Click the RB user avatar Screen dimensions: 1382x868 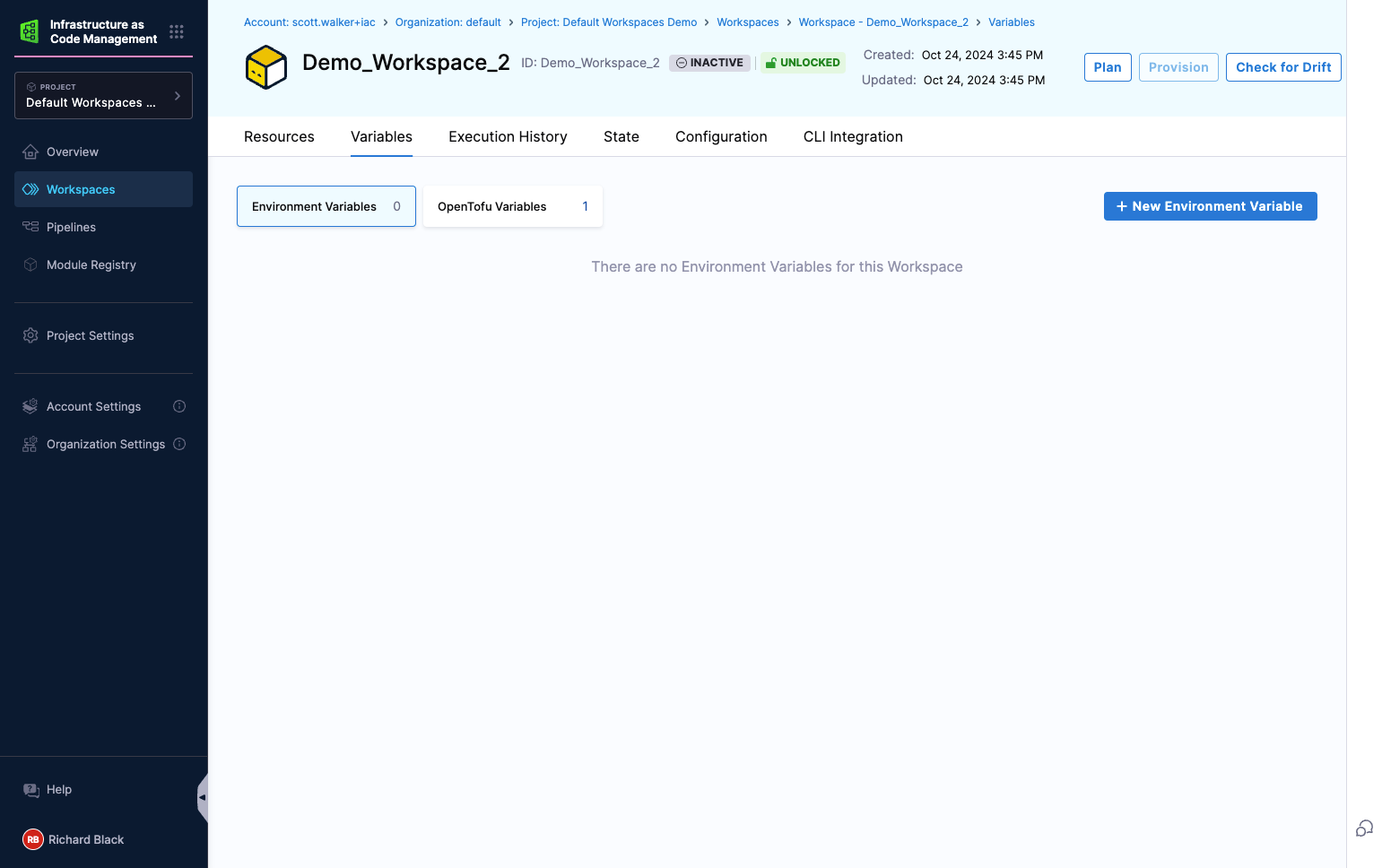(33, 839)
